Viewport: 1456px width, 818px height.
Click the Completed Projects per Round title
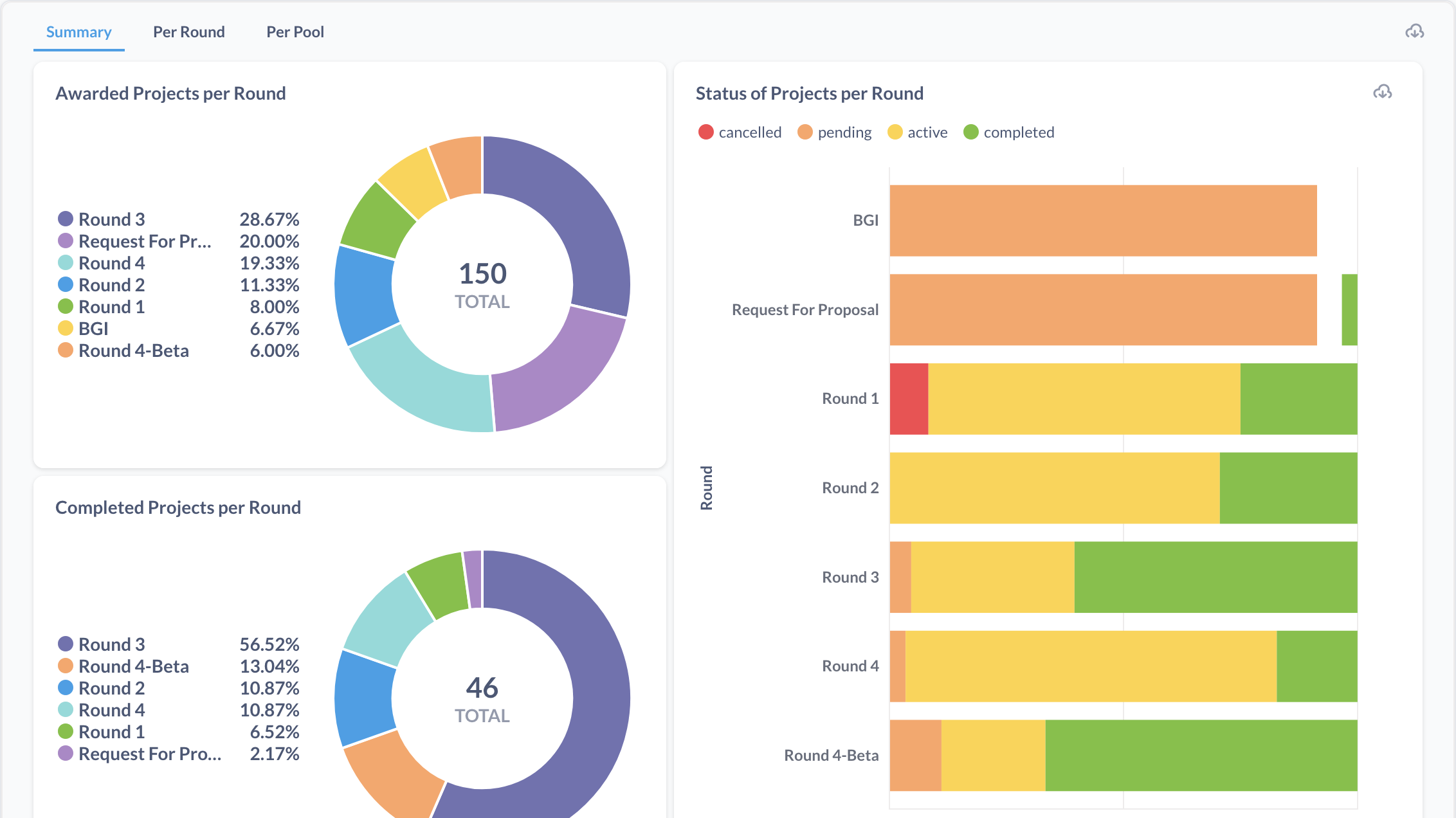click(178, 508)
